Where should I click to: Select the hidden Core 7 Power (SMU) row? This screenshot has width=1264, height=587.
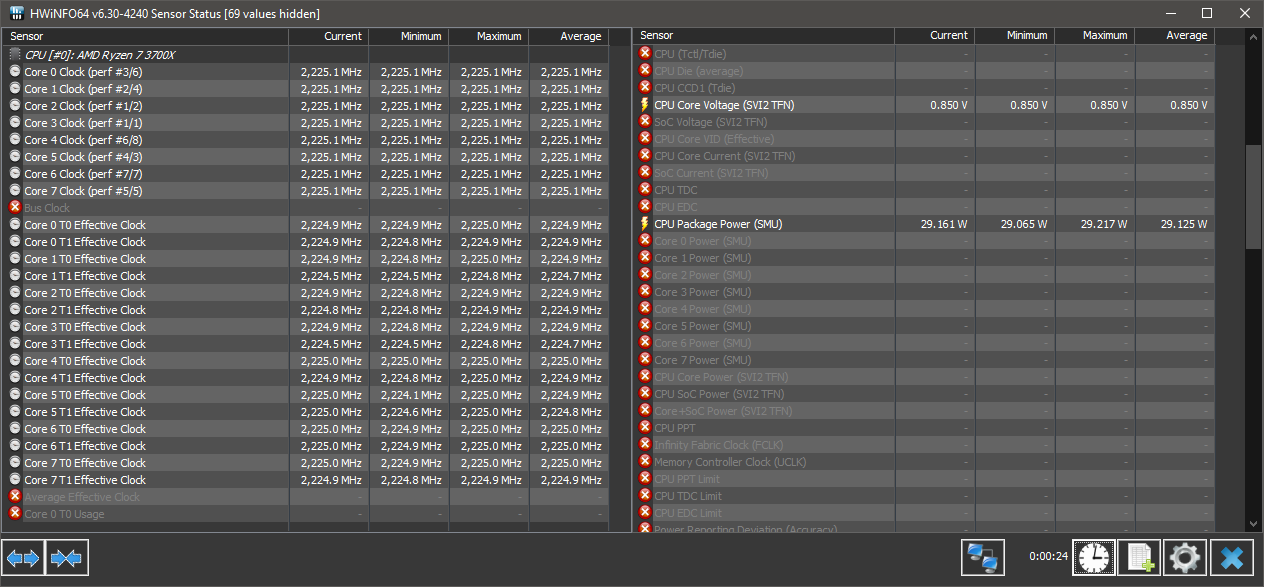point(924,360)
